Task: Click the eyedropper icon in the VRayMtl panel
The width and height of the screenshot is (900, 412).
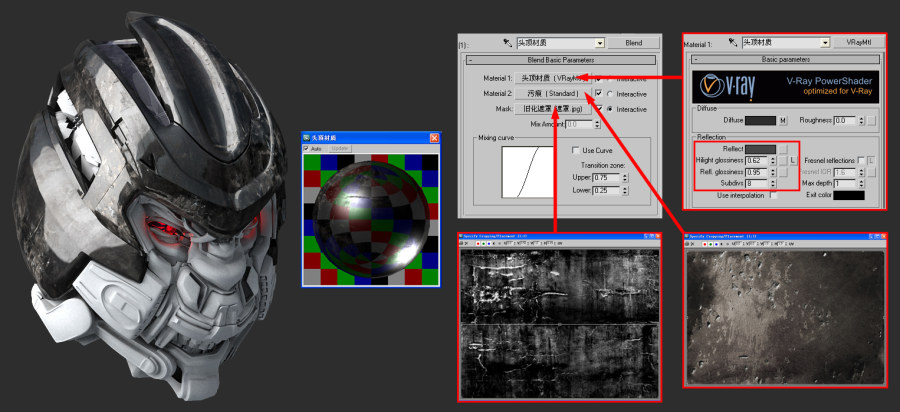Action: coord(732,44)
